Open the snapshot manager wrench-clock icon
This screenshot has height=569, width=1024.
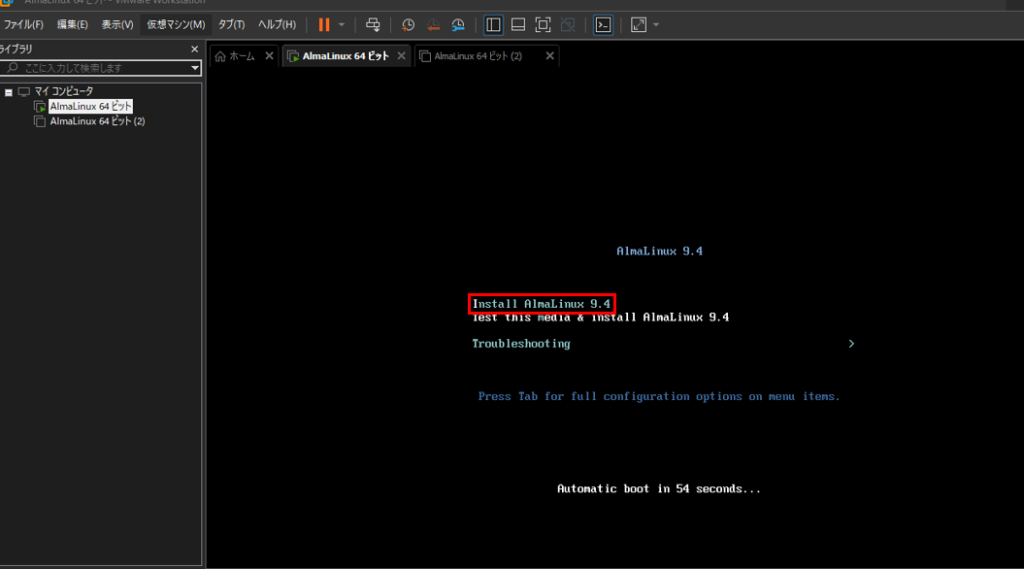coord(458,24)
